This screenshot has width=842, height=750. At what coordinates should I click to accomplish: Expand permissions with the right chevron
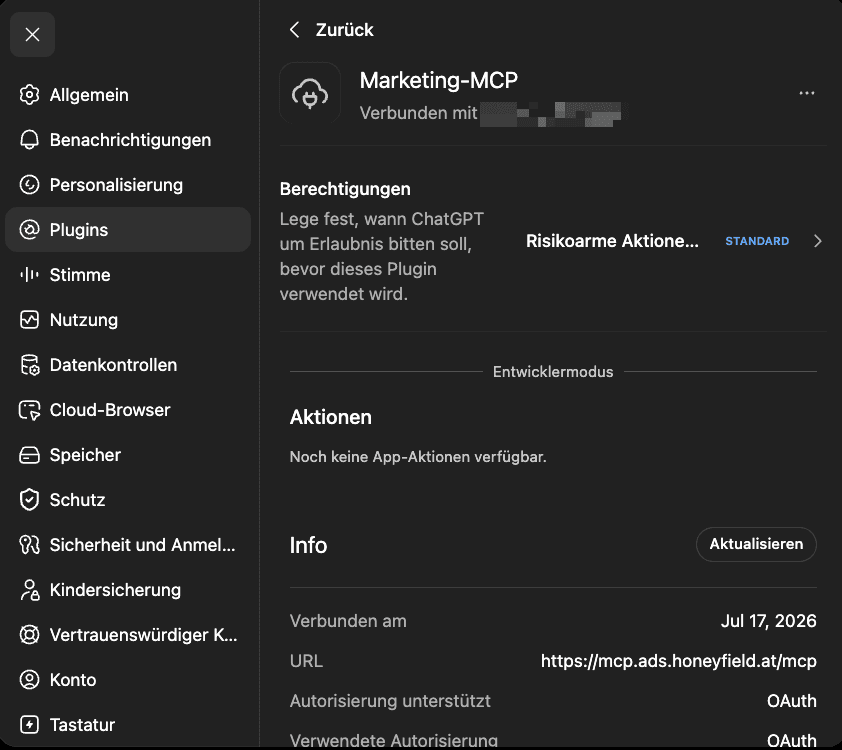pos(817,241)
